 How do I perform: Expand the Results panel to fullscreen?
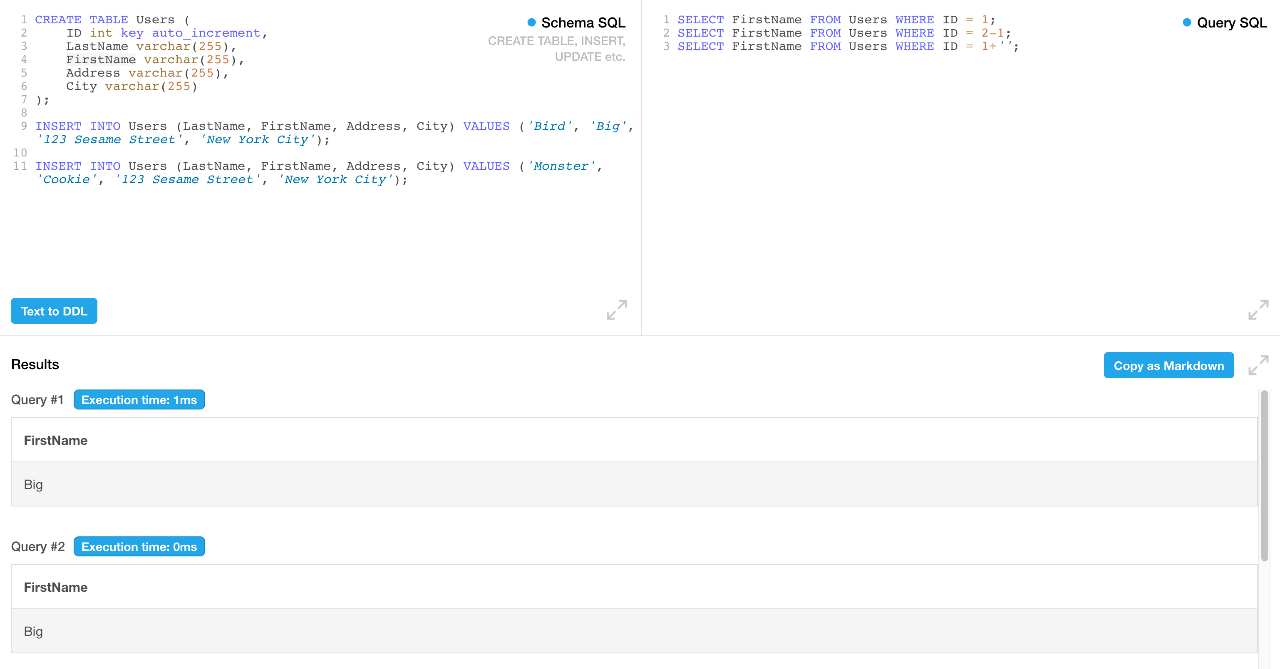point(1258,365)
